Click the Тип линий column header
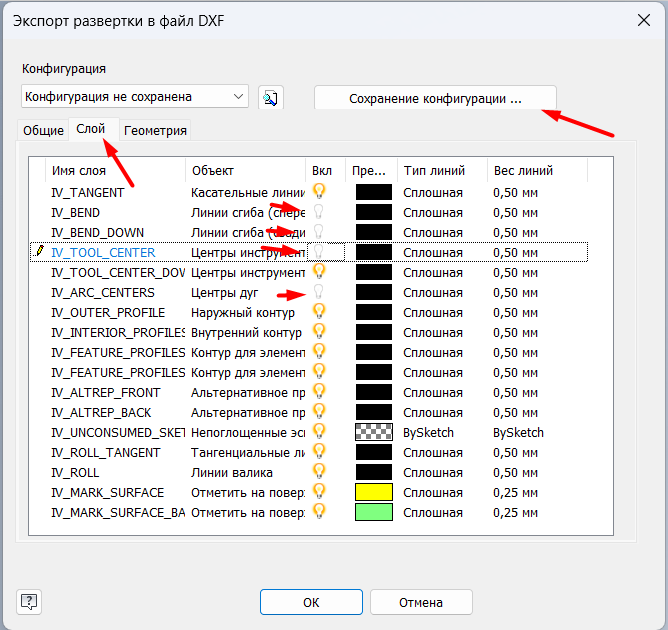668x630 pixels. tap(442, 170)
